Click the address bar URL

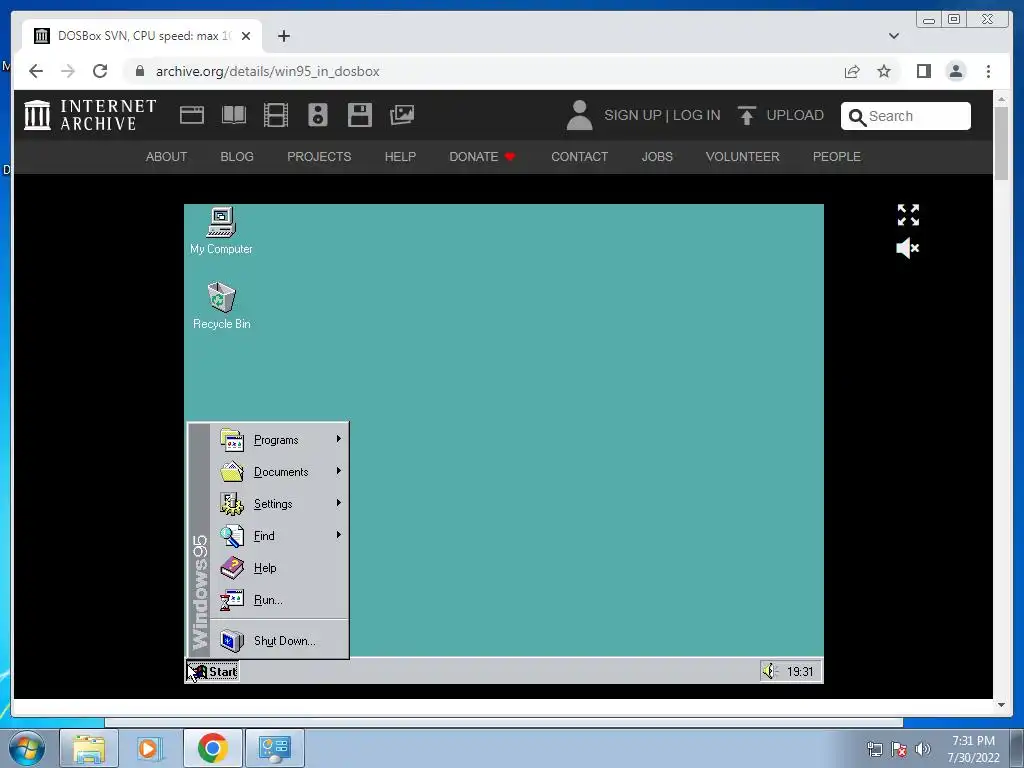click(x=268, y=72)
